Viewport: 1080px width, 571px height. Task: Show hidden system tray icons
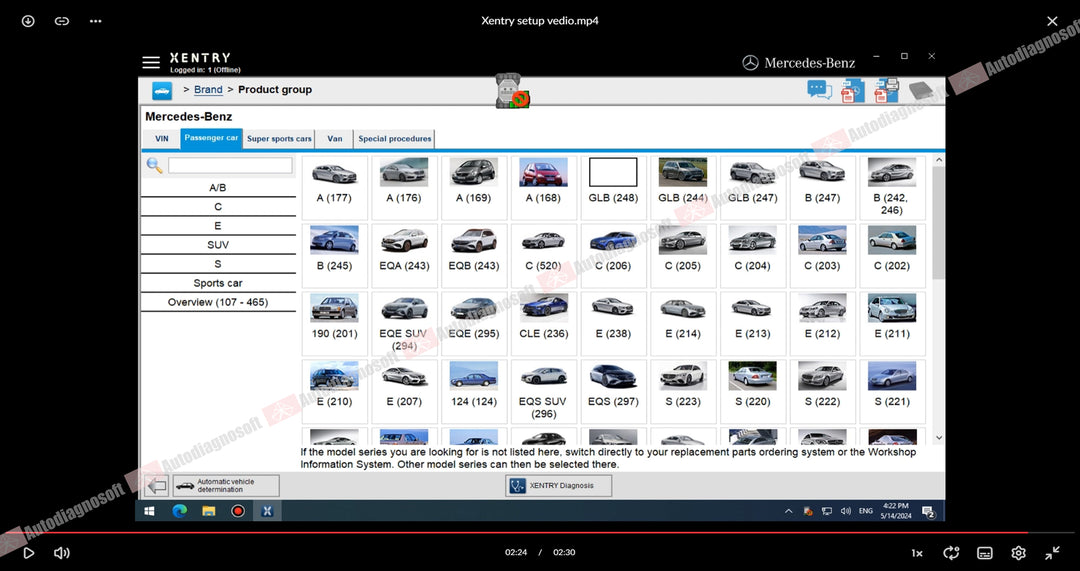(x=789, y=511)
